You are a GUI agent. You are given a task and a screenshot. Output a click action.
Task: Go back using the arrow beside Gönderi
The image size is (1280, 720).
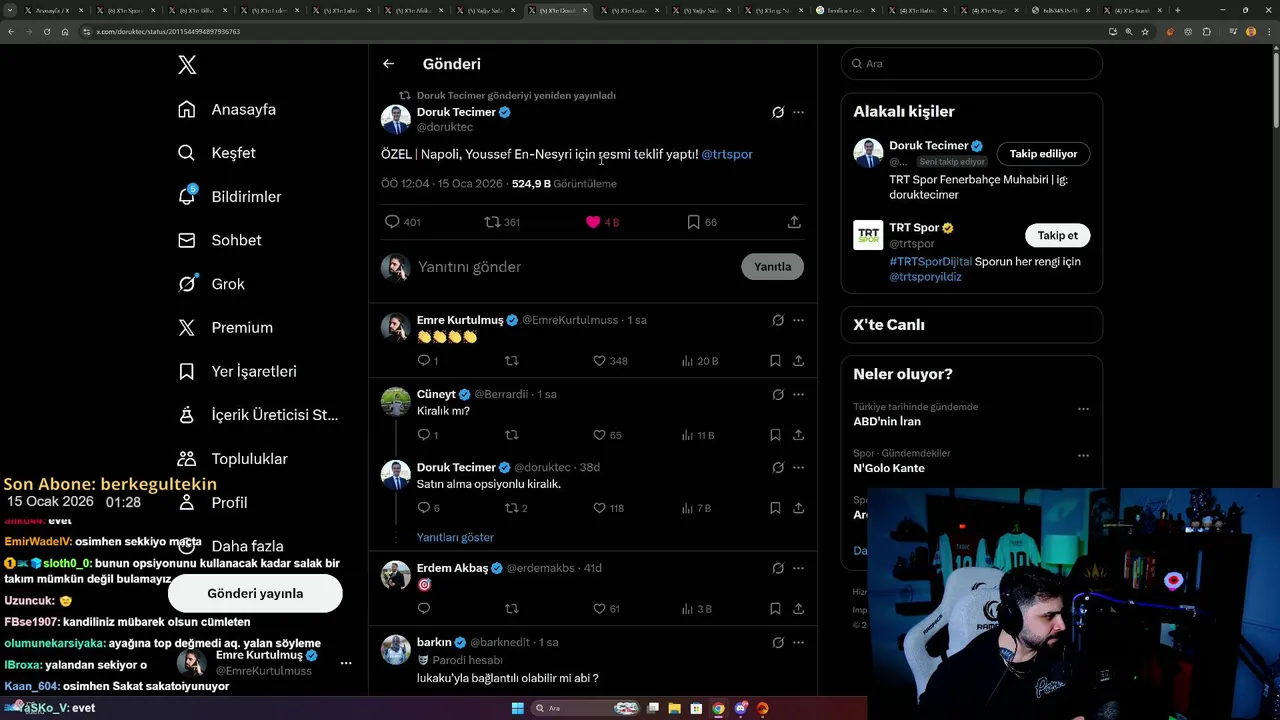tap(388, 64)
